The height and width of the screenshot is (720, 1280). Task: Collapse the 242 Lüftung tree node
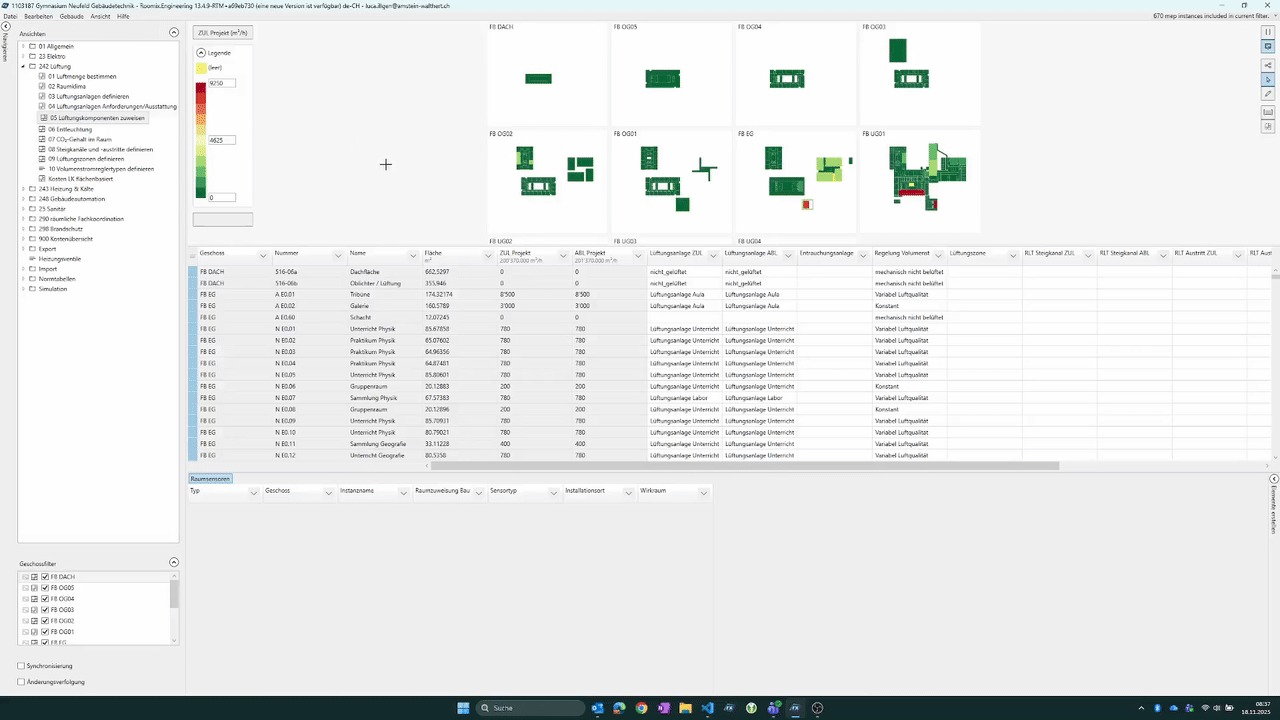[23, 66]
